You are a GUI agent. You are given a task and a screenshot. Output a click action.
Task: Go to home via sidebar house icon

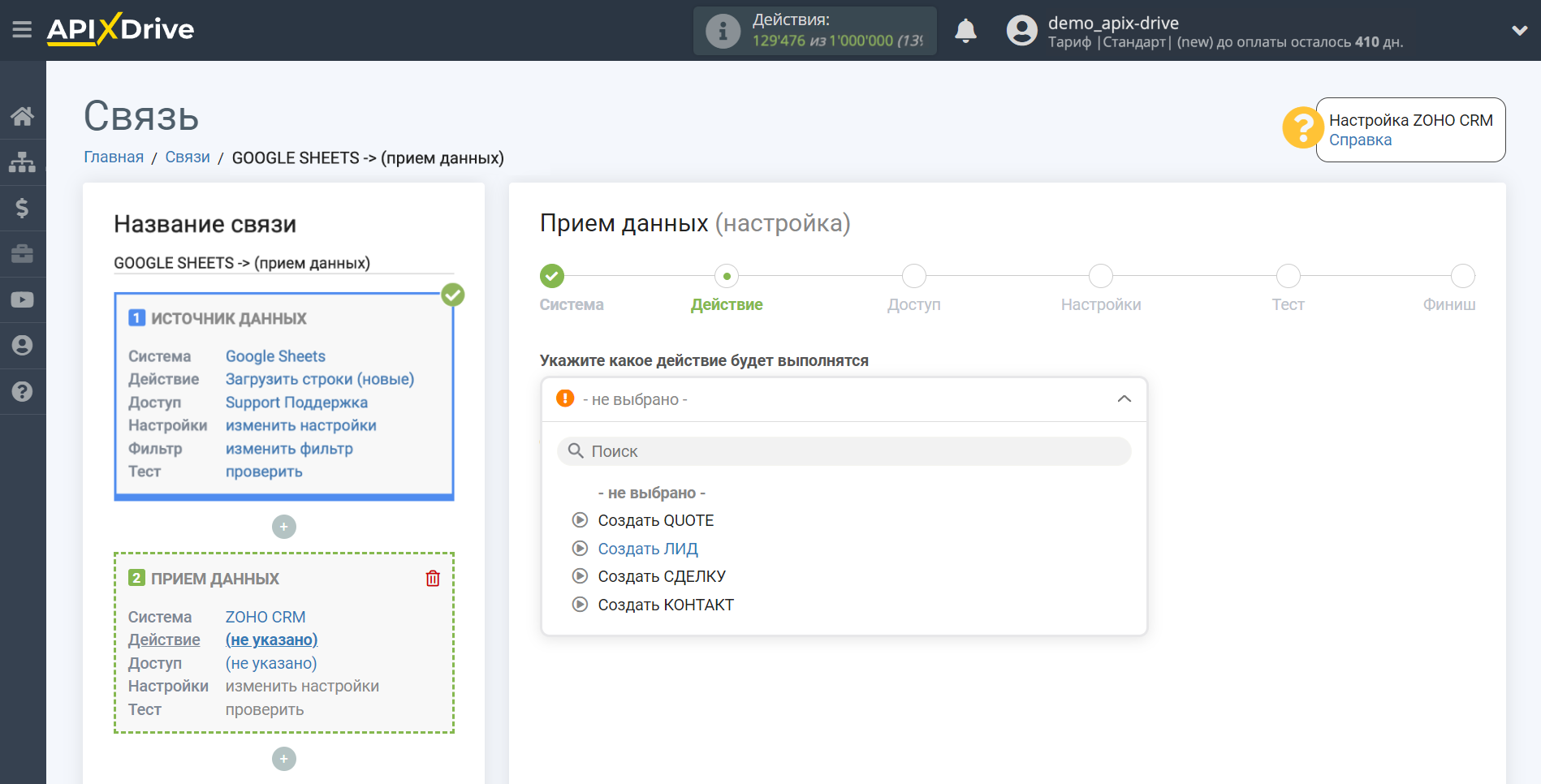(22, 116)
